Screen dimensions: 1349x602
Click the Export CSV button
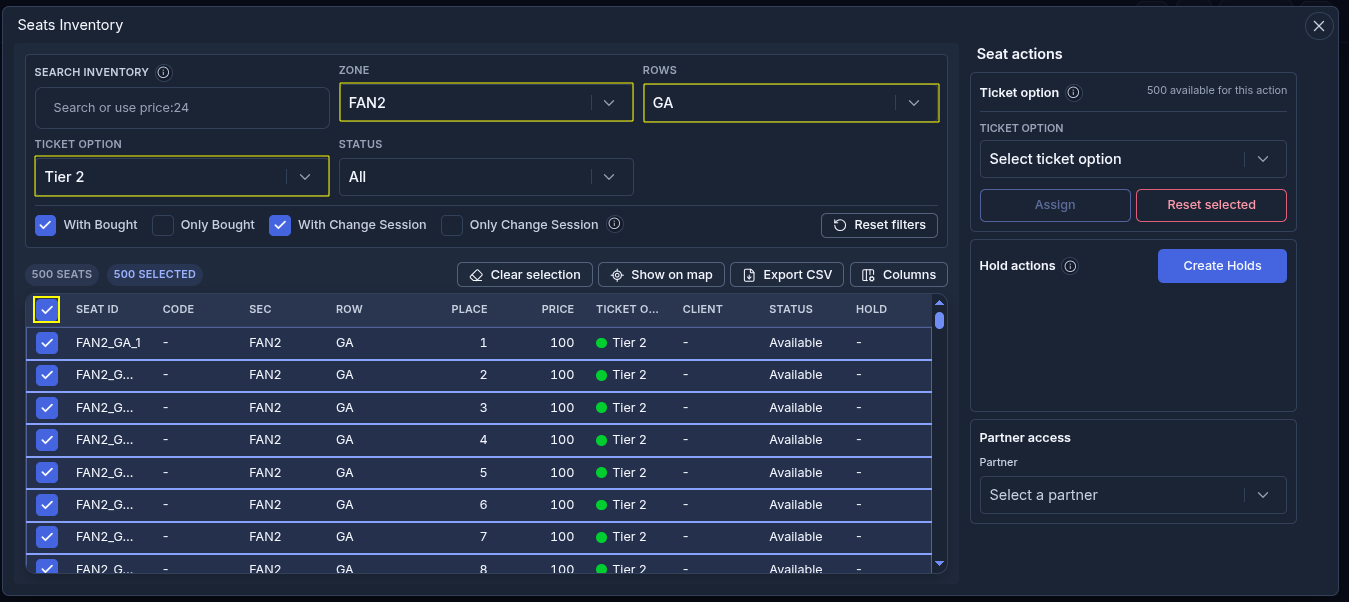(x=788, y=275)
